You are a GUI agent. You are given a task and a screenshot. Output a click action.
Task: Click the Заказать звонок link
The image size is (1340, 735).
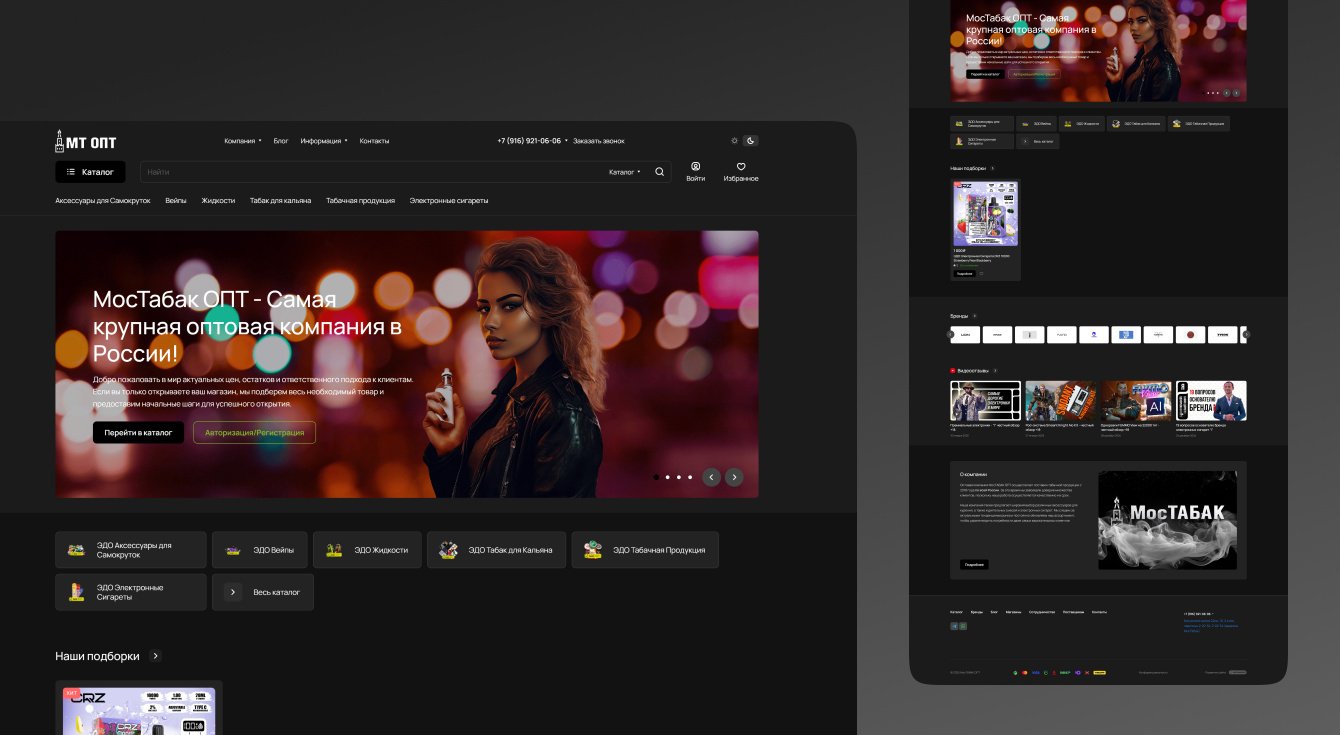tap(599, 141)
